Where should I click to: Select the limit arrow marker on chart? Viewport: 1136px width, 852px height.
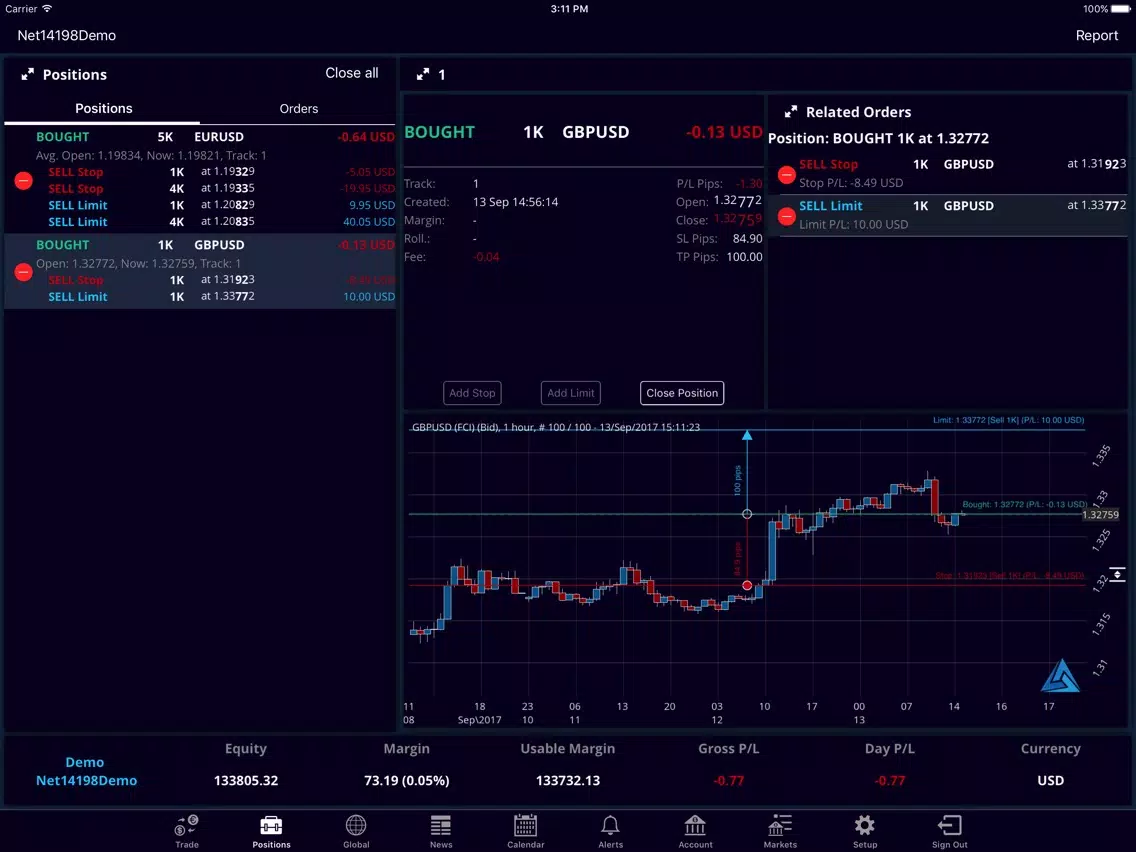pyautogui.click(x=747, y=435)
